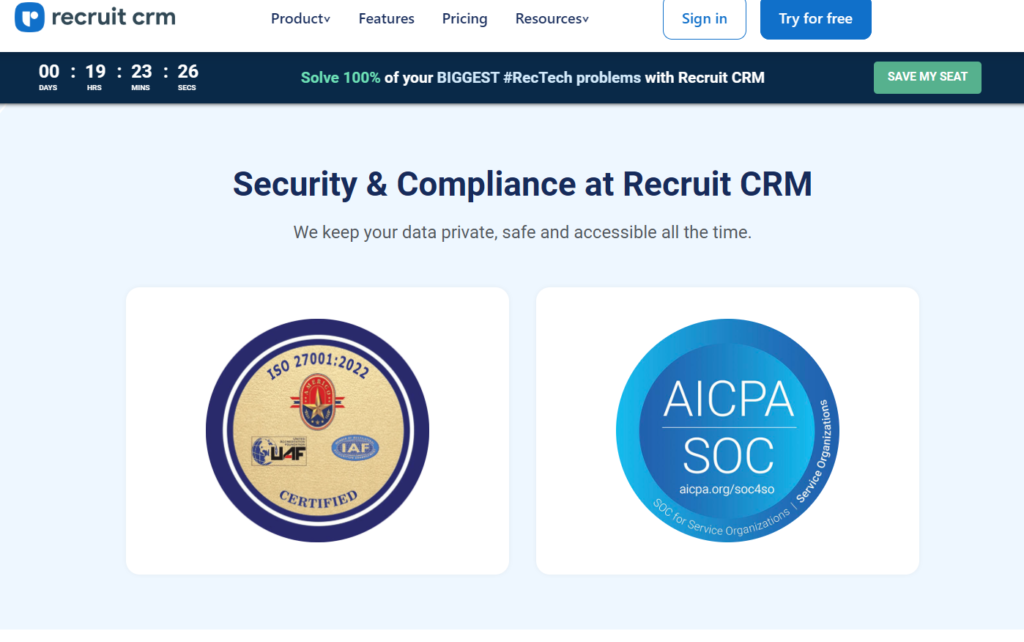This screenshot has height=642, width=1024.
Task: Go to the Features page
Action: coord(386,19)
